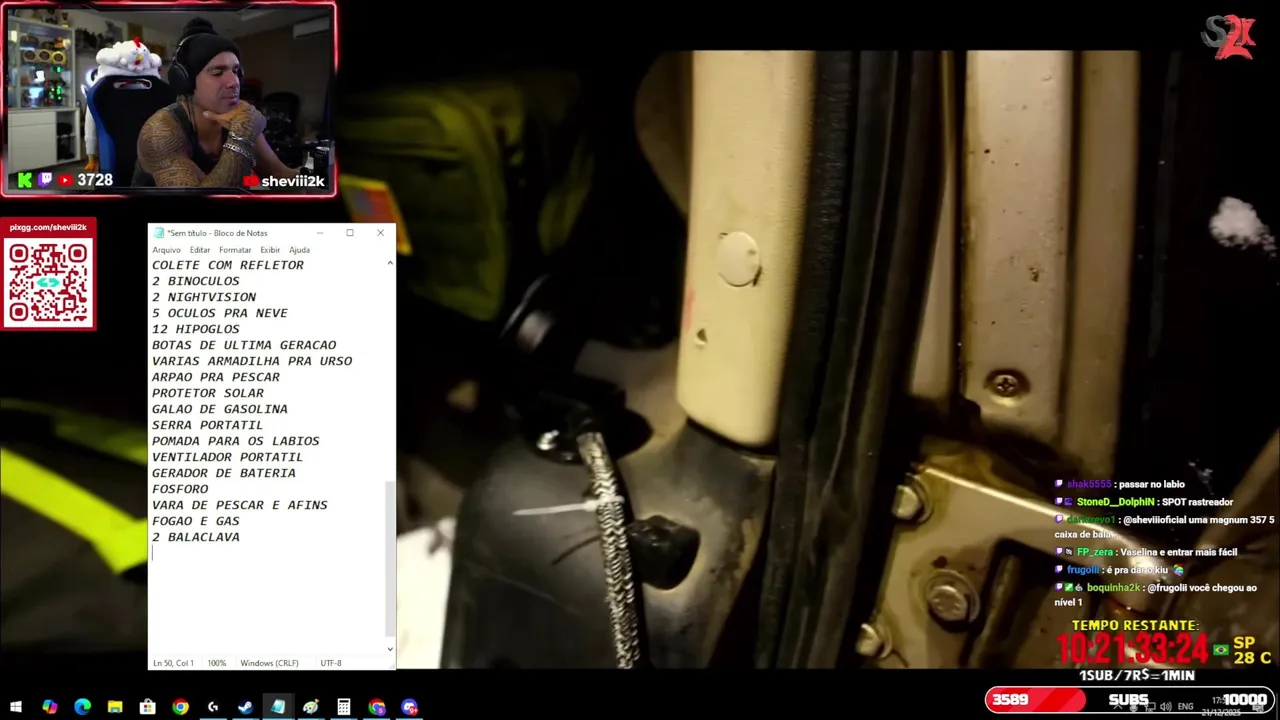Viewport: 1280px width, 720px height.
Task: Click on GALAO DE GASOLINA line
Action: pos(220,409)
